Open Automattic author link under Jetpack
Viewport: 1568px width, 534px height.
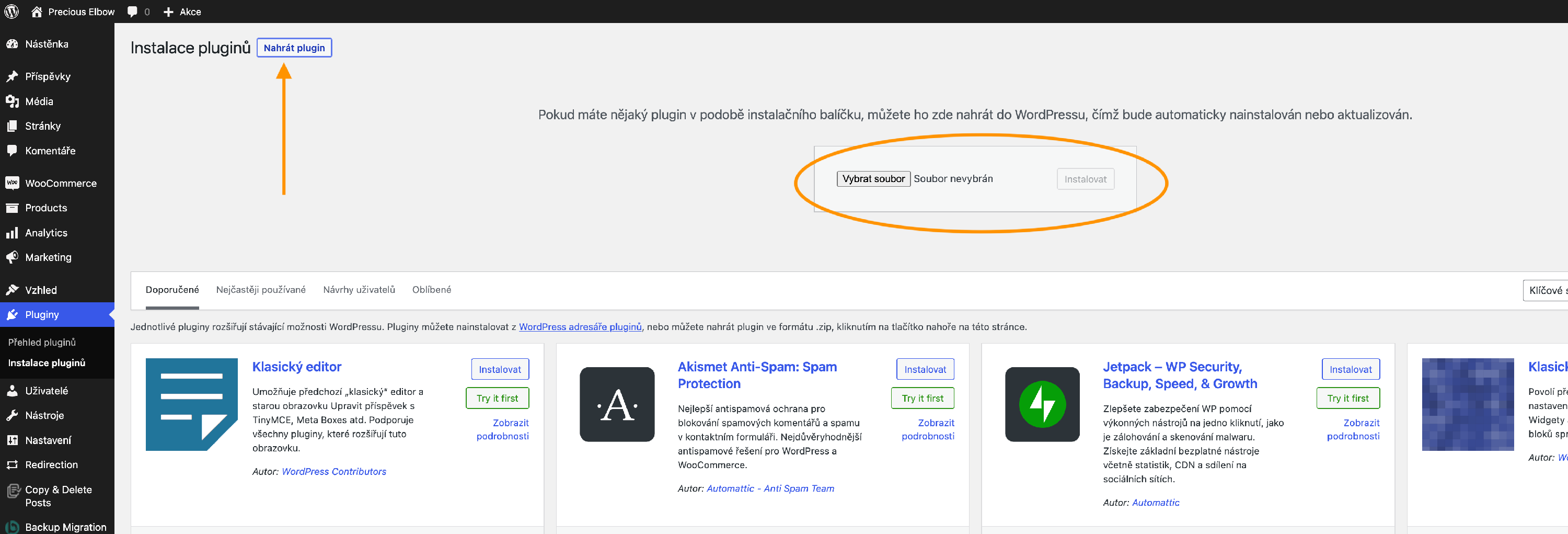pyautogui.click(x=1155, y=502)
